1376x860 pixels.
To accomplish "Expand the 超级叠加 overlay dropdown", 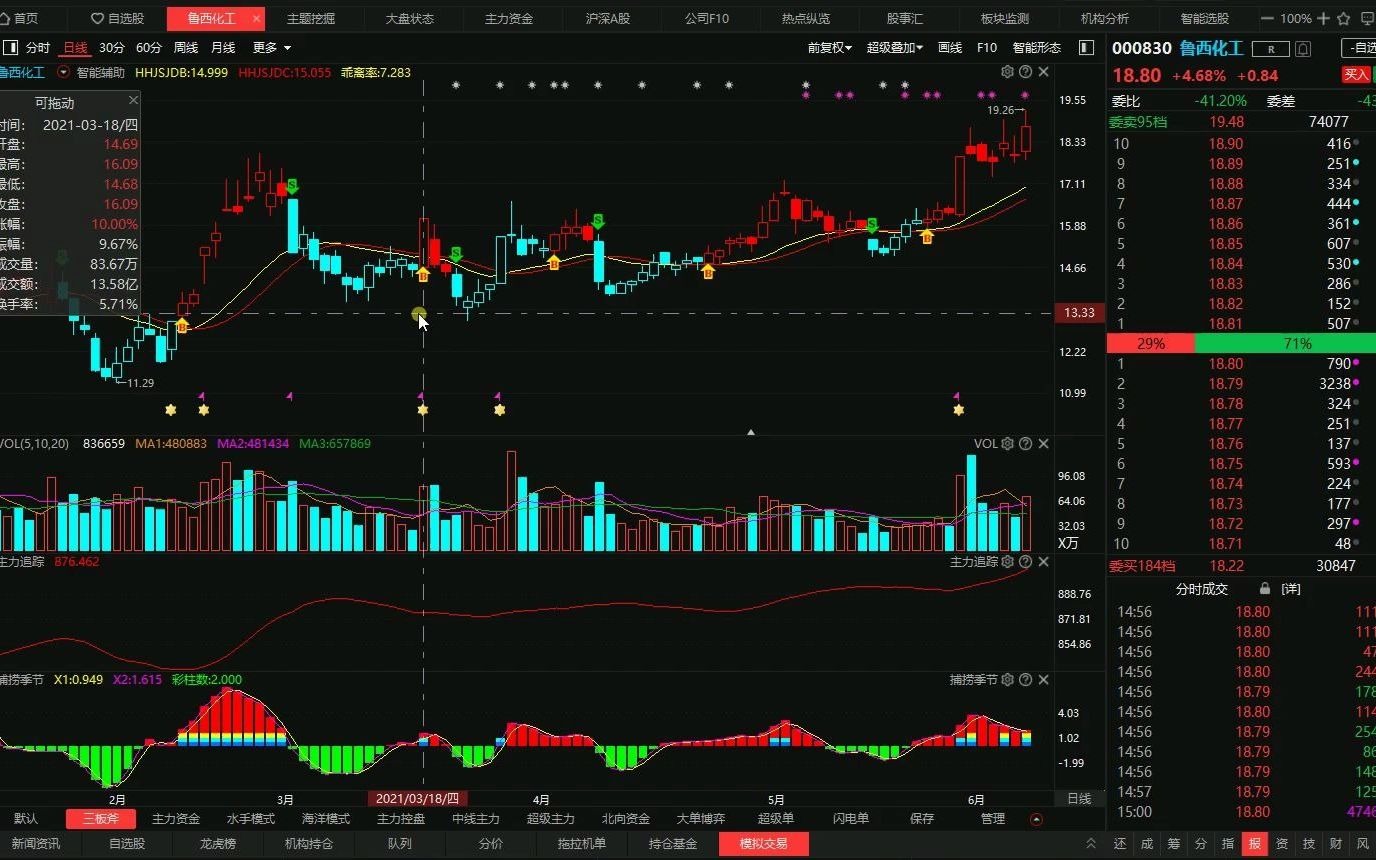I will [x=895, y=47].
